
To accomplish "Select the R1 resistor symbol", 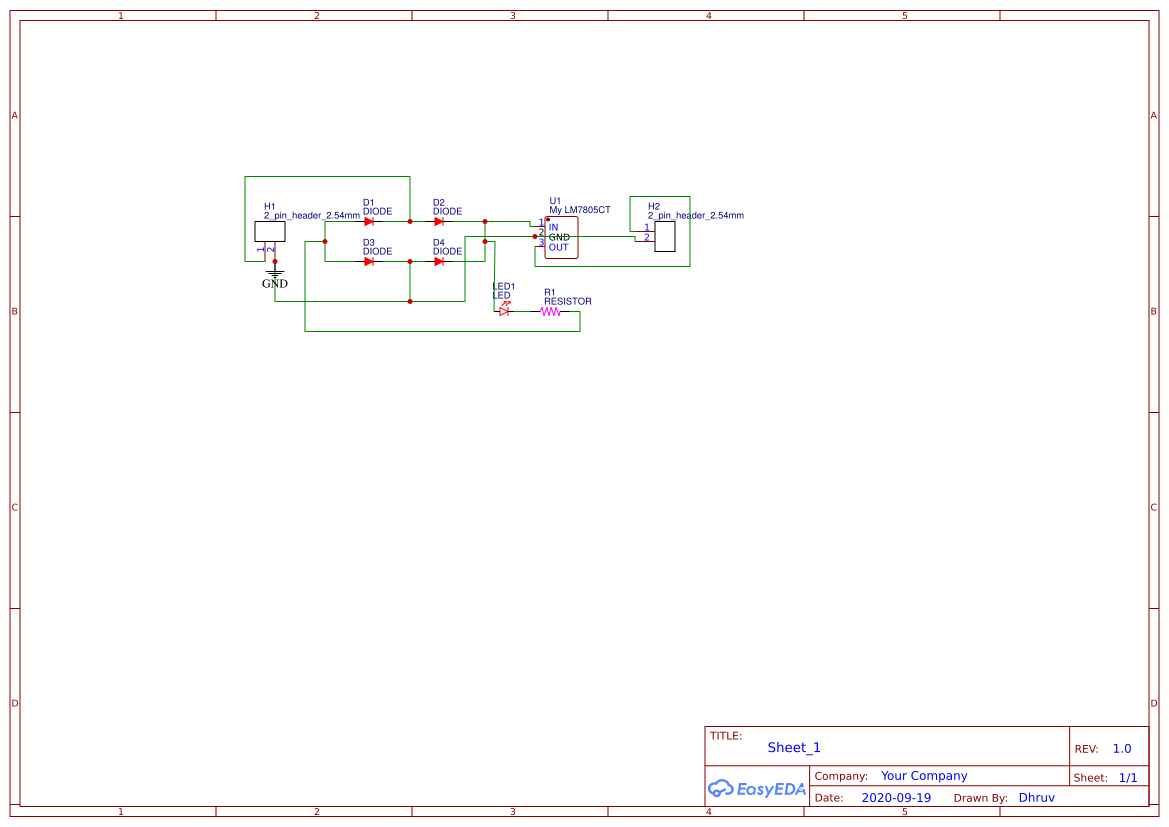I will point(549,310).
